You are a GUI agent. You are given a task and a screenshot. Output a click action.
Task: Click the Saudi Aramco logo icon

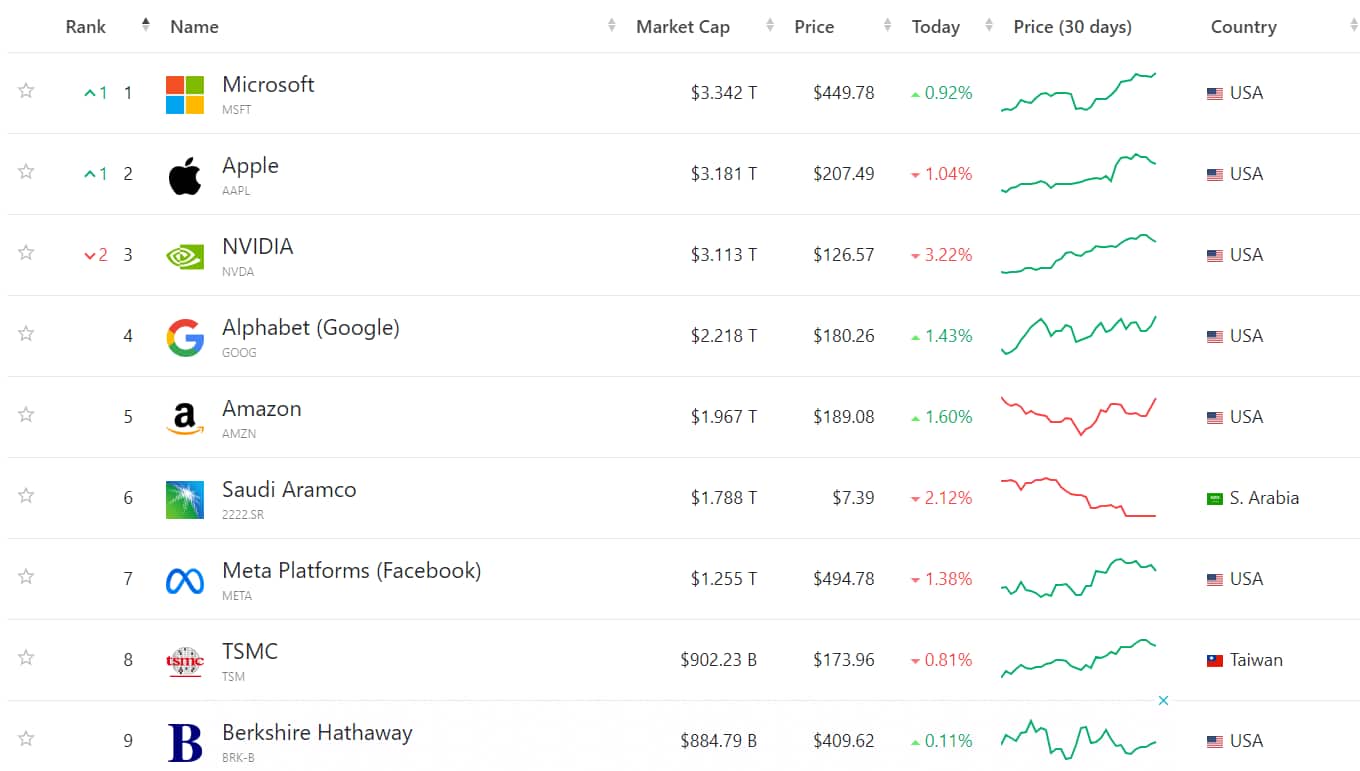(184, 498)
